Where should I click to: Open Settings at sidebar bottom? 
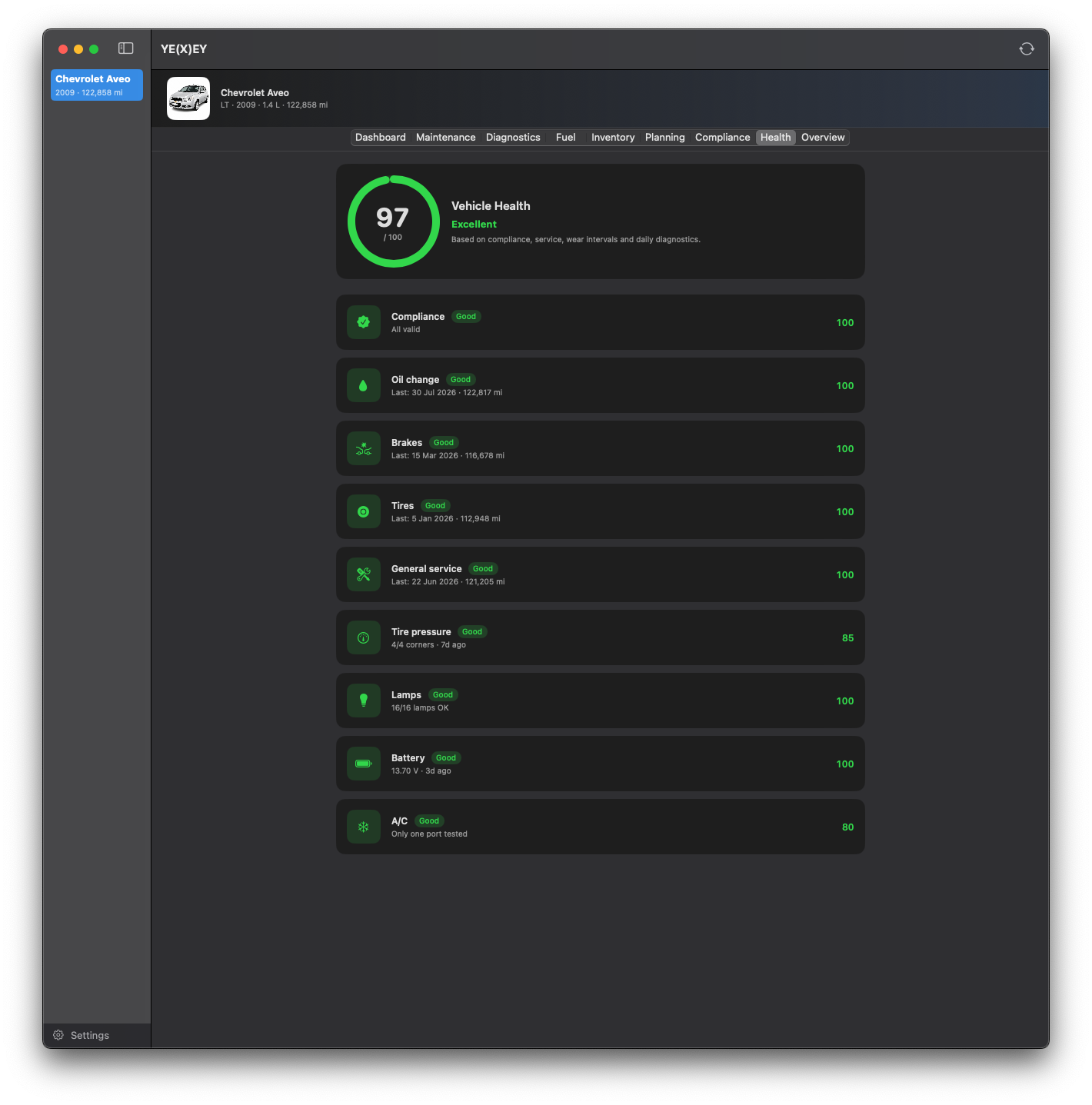[x=97, y=1035]
